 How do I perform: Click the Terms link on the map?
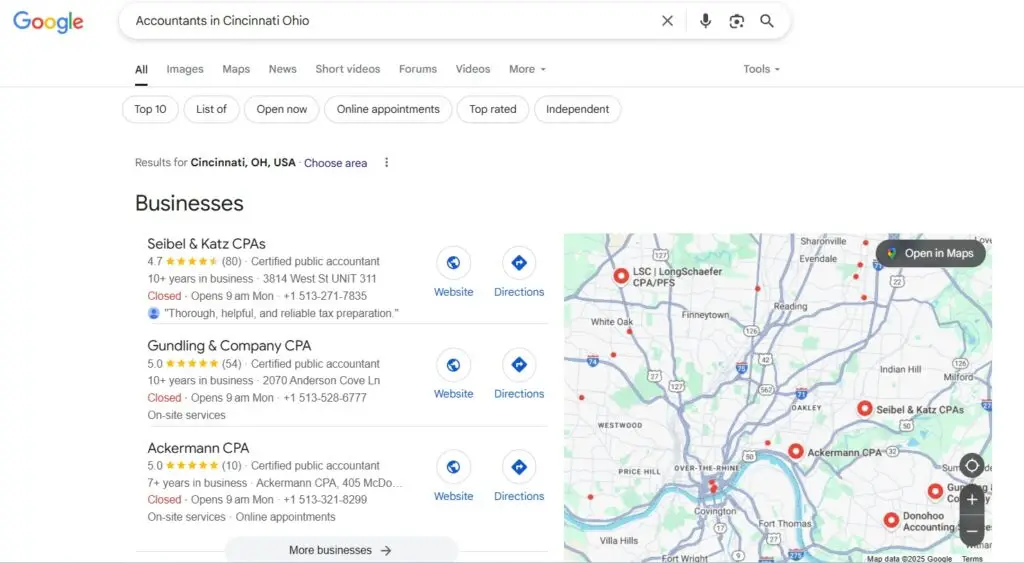(972, 558)
